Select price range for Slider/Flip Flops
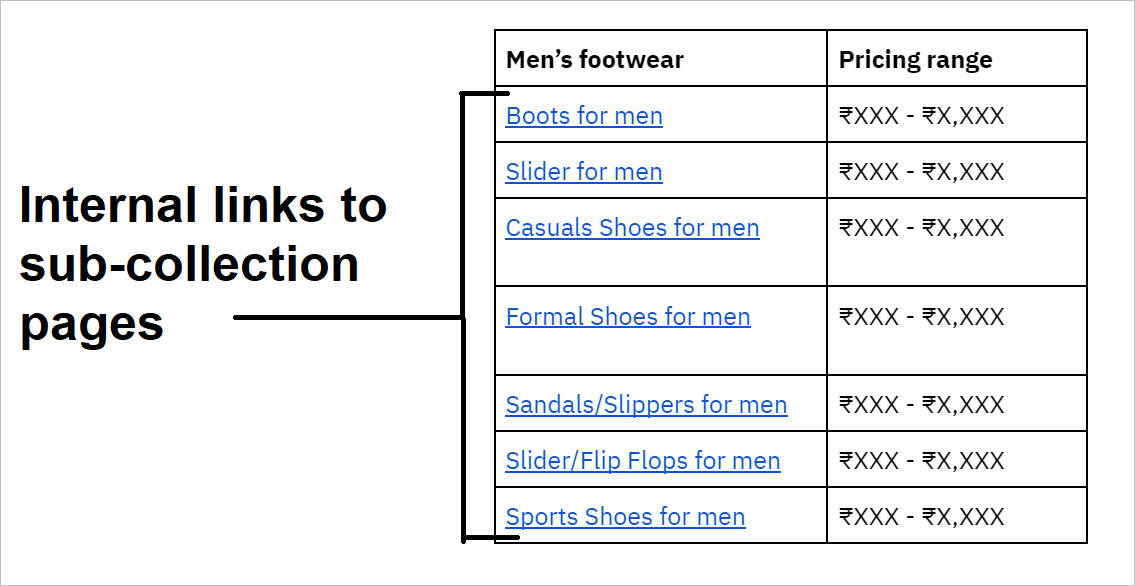1135x586 pixels. (957, 459)
